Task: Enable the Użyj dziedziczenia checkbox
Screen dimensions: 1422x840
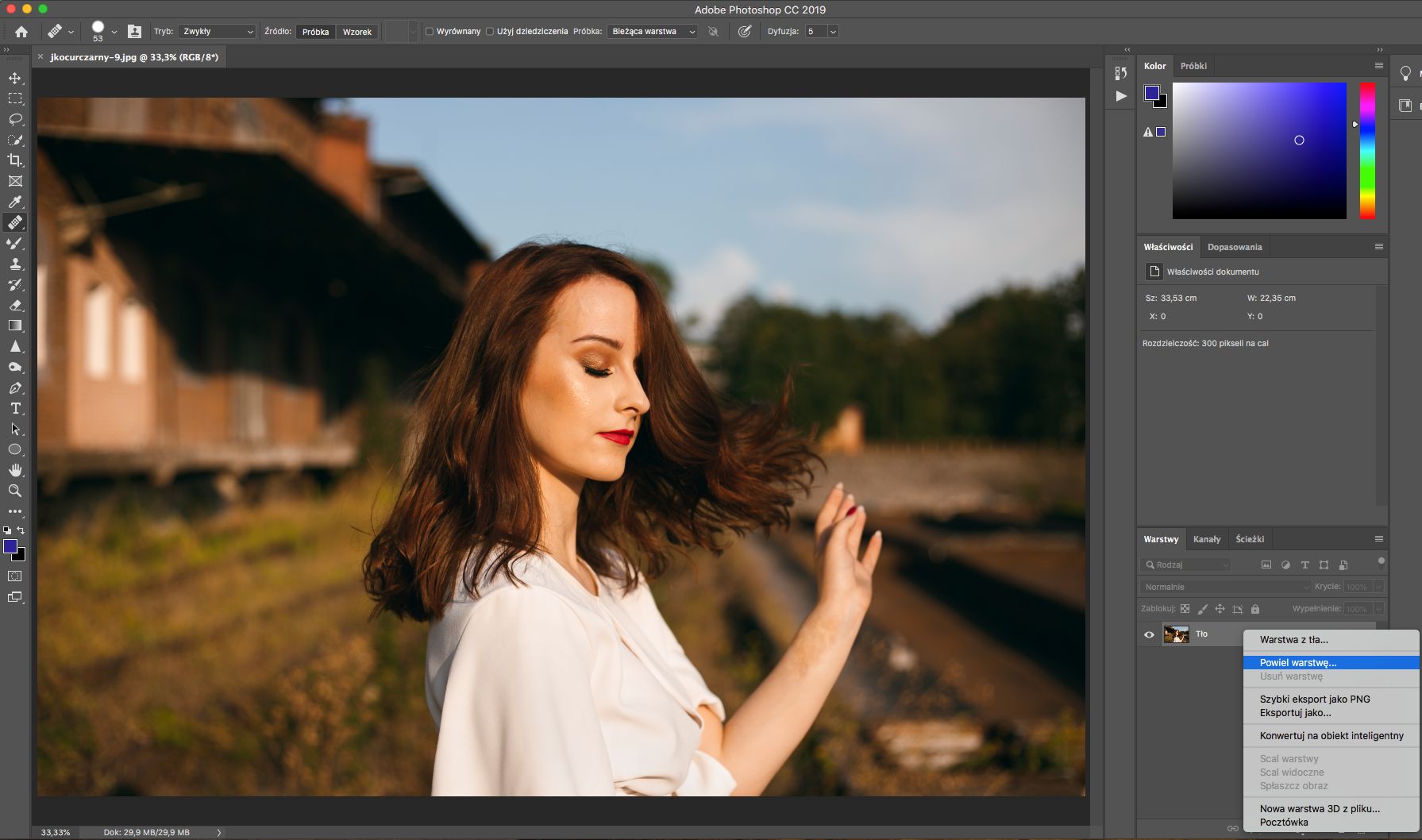Action: pyautogui.click(x=490, y=32)
